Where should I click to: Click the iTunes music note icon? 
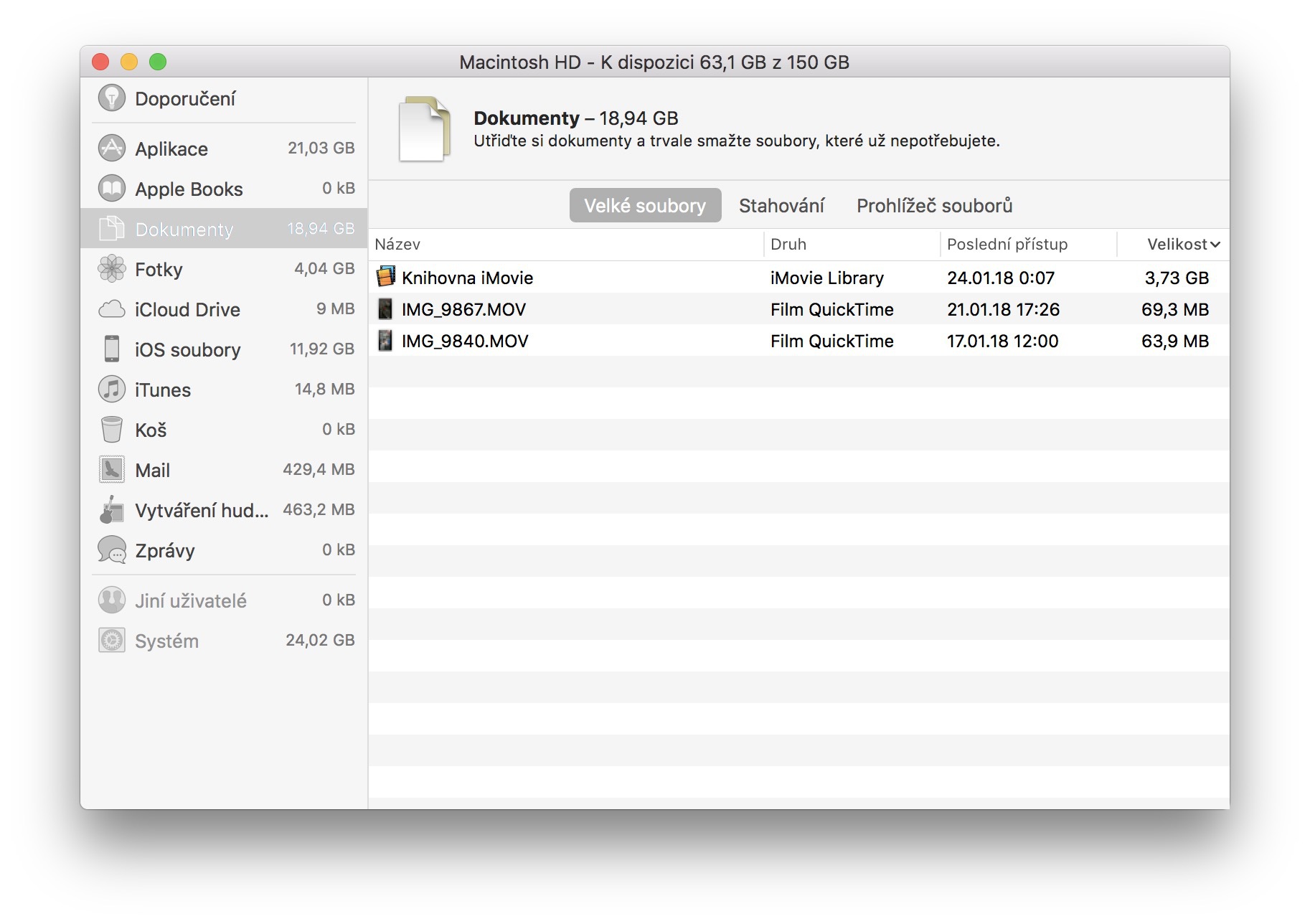click(x=111, y=390)
